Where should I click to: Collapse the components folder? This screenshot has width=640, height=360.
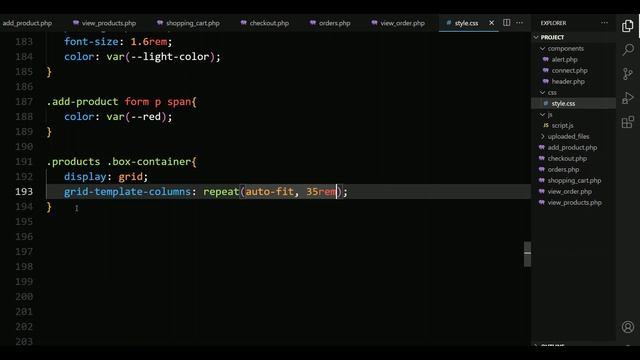point(565,48)
